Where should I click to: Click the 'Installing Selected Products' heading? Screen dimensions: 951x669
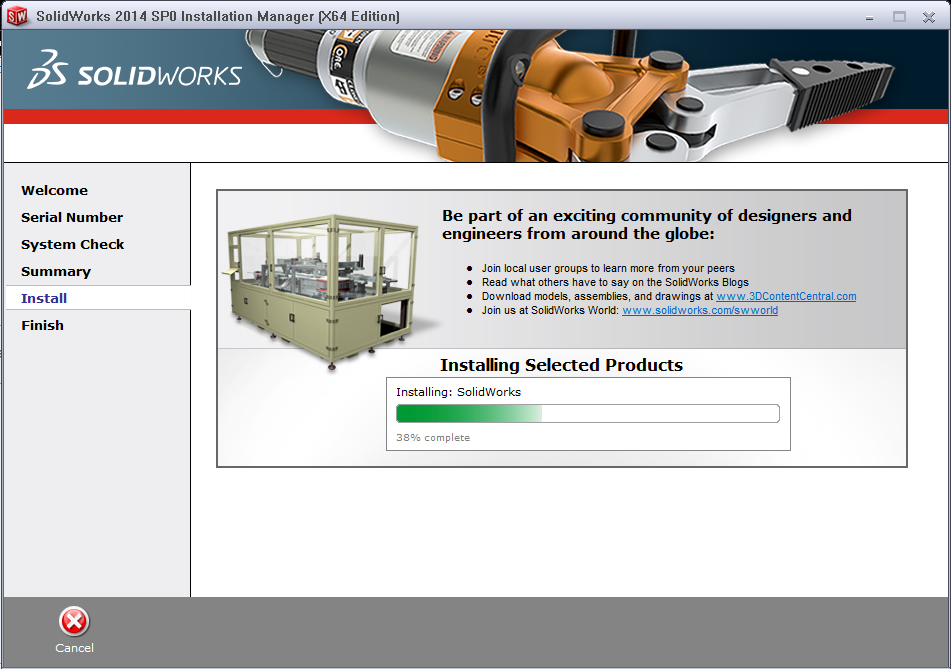coord(562,365)
